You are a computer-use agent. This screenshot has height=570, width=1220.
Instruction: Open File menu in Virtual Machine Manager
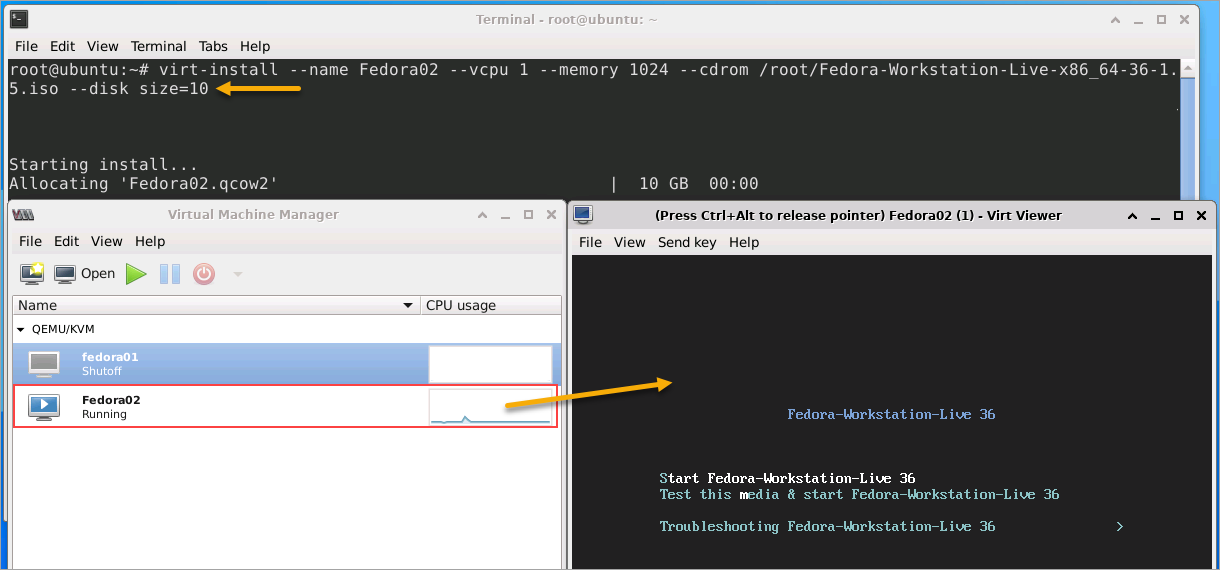click(30, 241)
